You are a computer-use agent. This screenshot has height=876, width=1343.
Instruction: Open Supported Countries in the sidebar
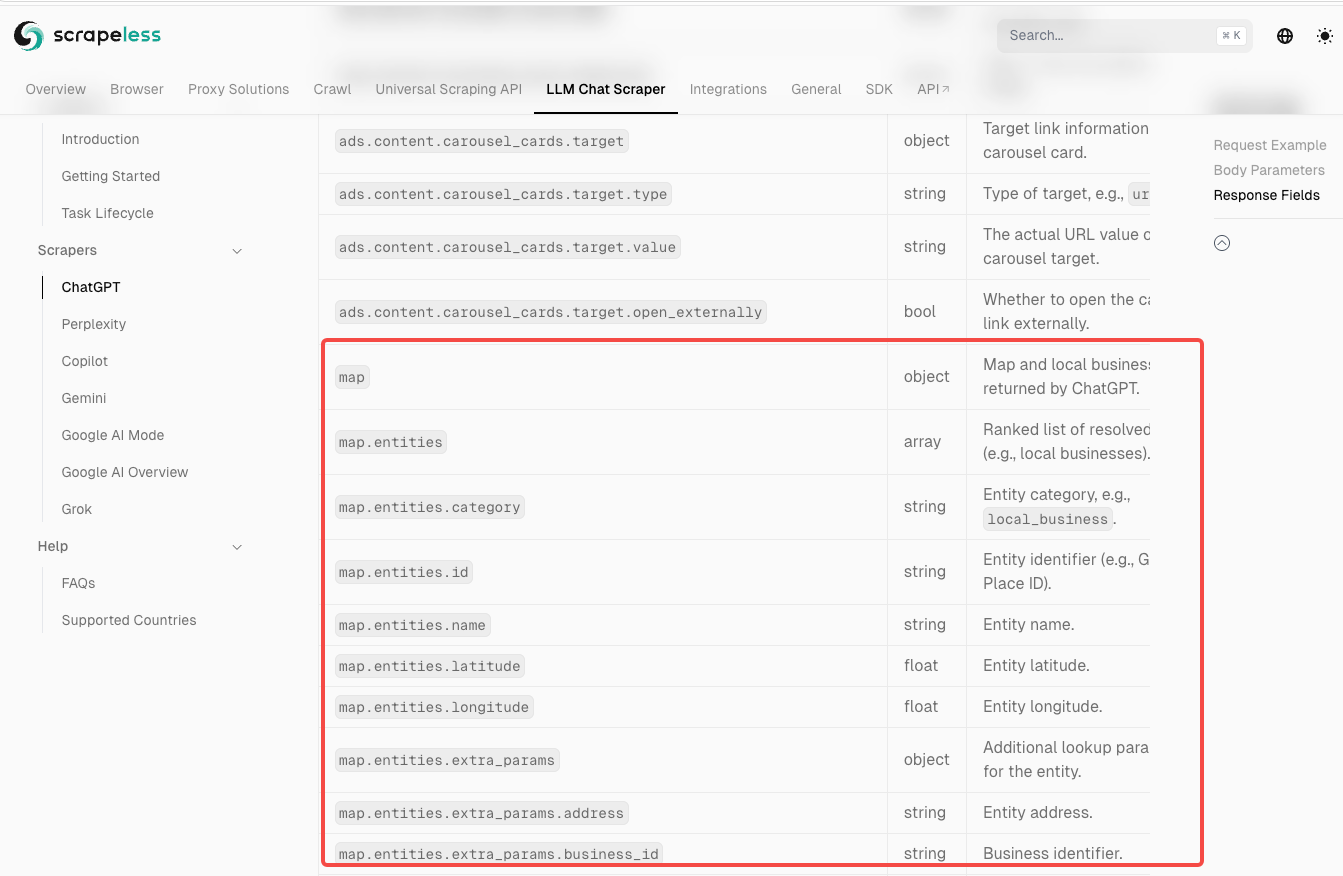[x=129, y=620]
